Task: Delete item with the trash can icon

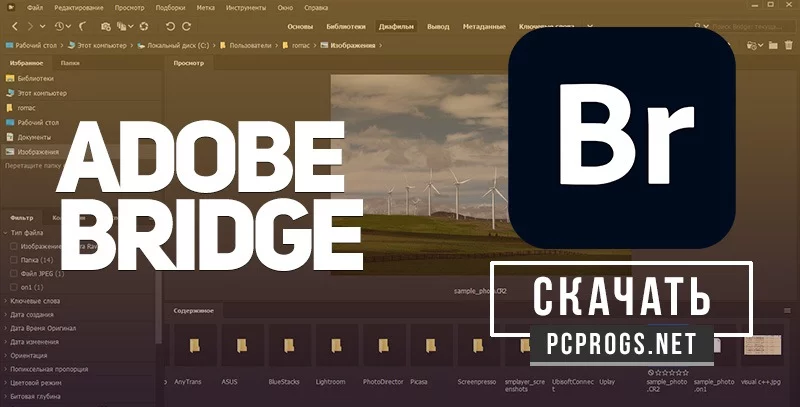Action: point(789,45)
